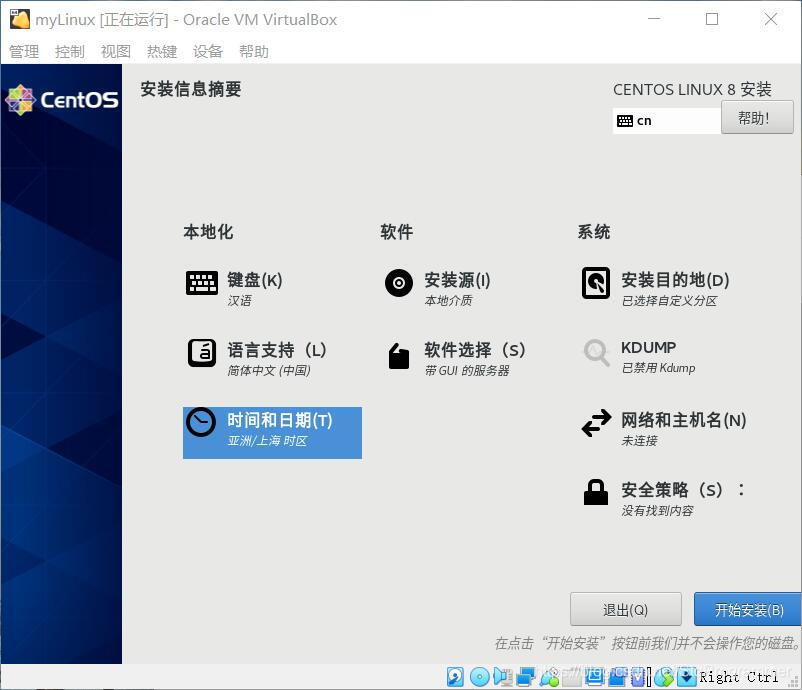Click the shared folders status icon
The width and height of the screenshot is (802, 690).
point(572,677)
